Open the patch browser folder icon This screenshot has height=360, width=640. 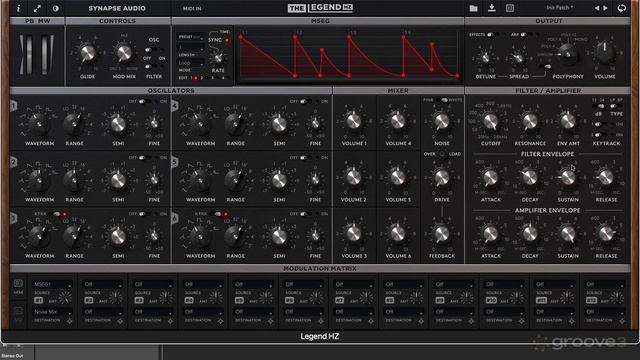click(x=473, y=8)
